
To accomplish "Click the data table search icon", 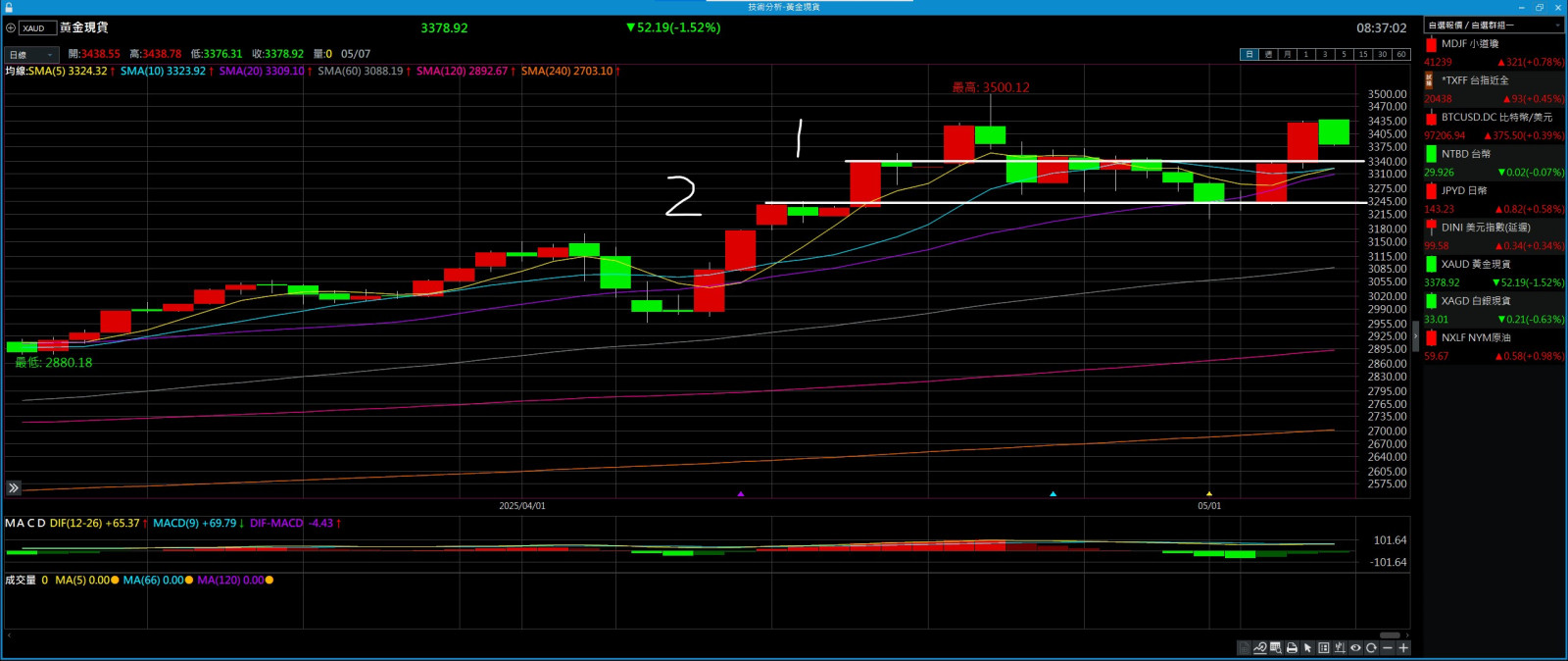I will point(1276,648).
